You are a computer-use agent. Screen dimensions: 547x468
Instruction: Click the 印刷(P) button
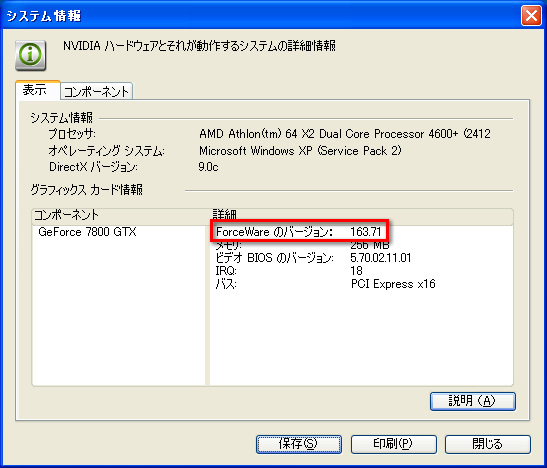pos(393,444)
